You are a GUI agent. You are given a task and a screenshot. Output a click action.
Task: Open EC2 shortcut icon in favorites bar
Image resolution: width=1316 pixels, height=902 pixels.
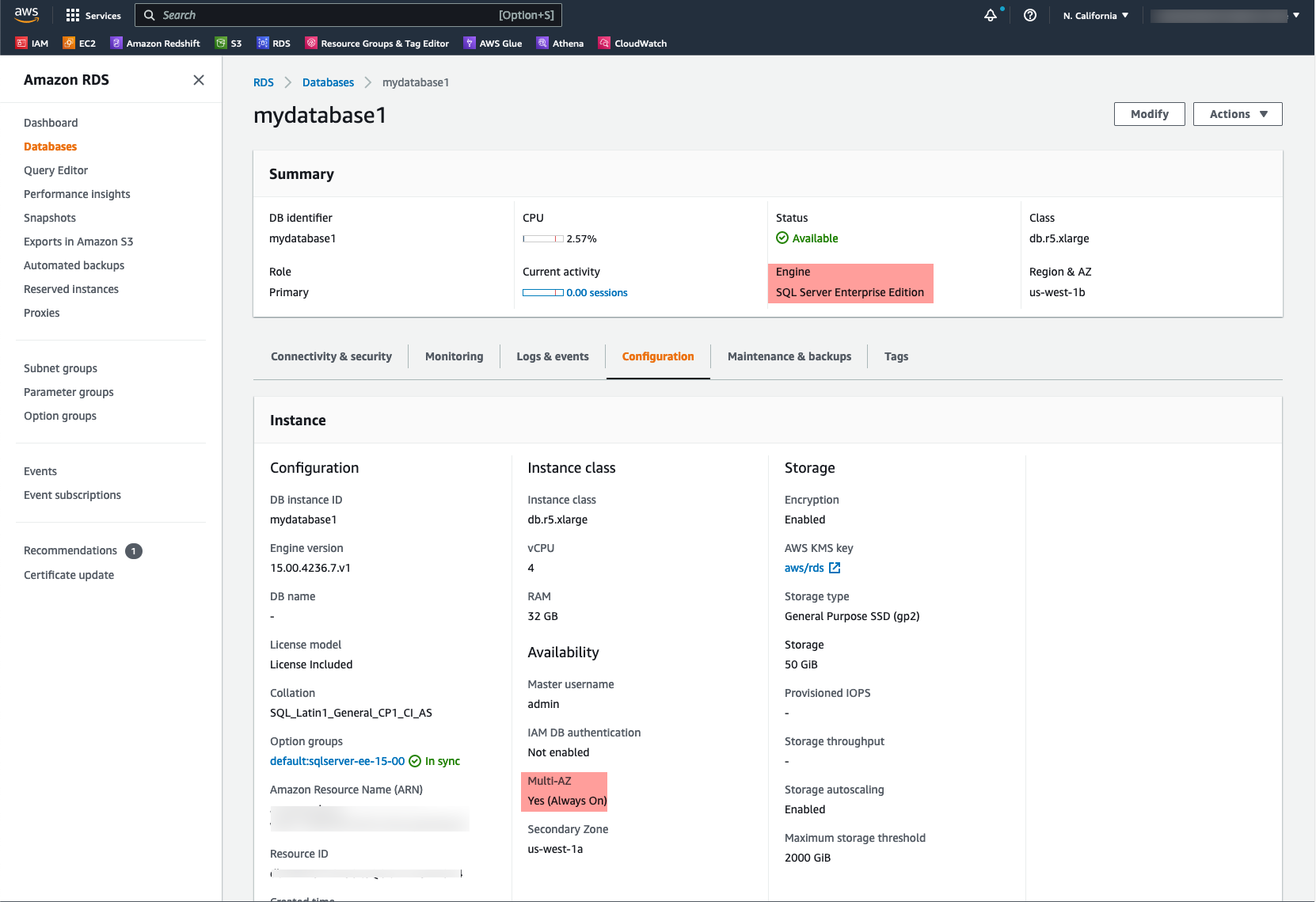coord(69,43)
